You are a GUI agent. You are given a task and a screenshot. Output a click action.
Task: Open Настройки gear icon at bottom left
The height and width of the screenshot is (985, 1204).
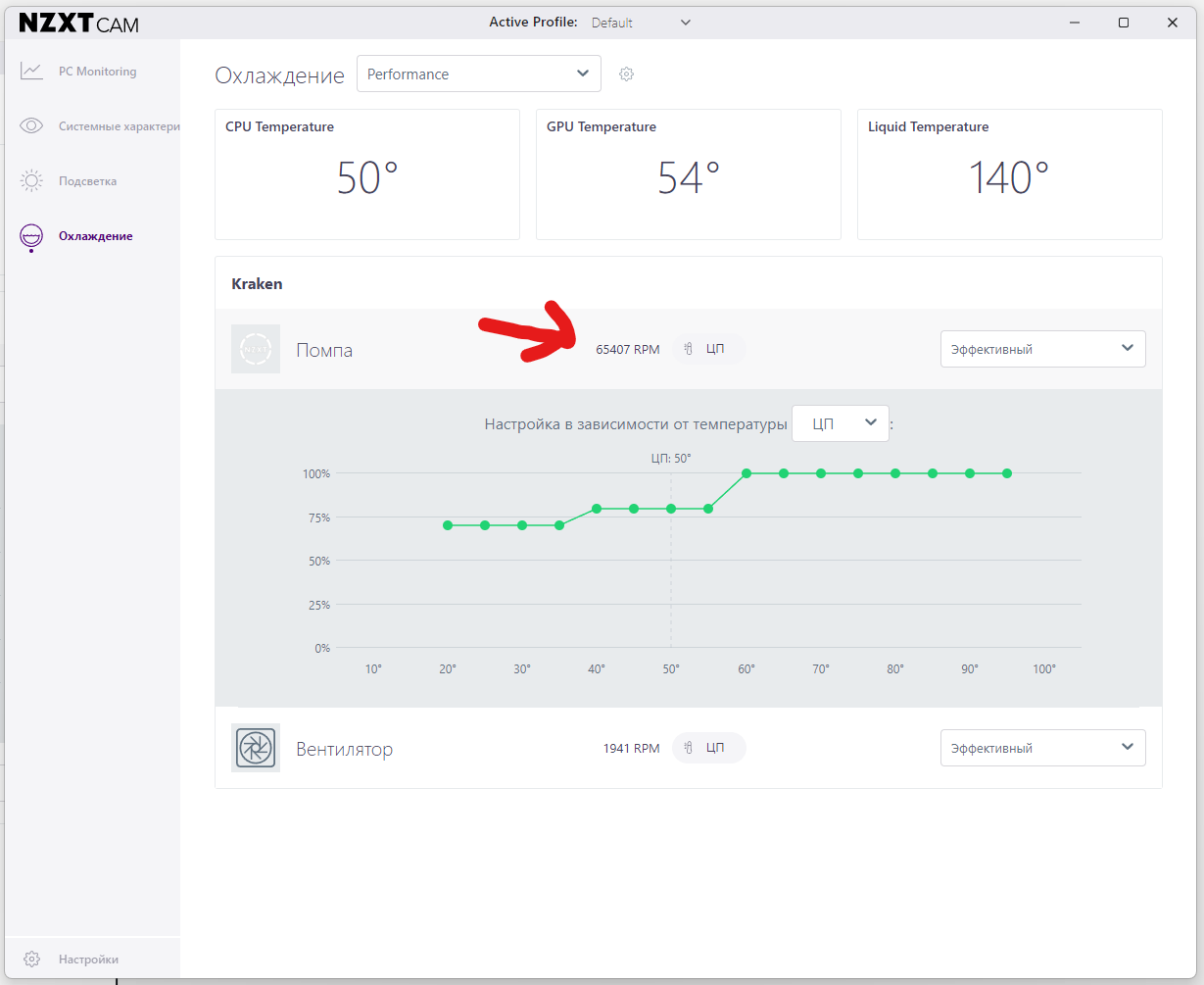tap(31, 959)
